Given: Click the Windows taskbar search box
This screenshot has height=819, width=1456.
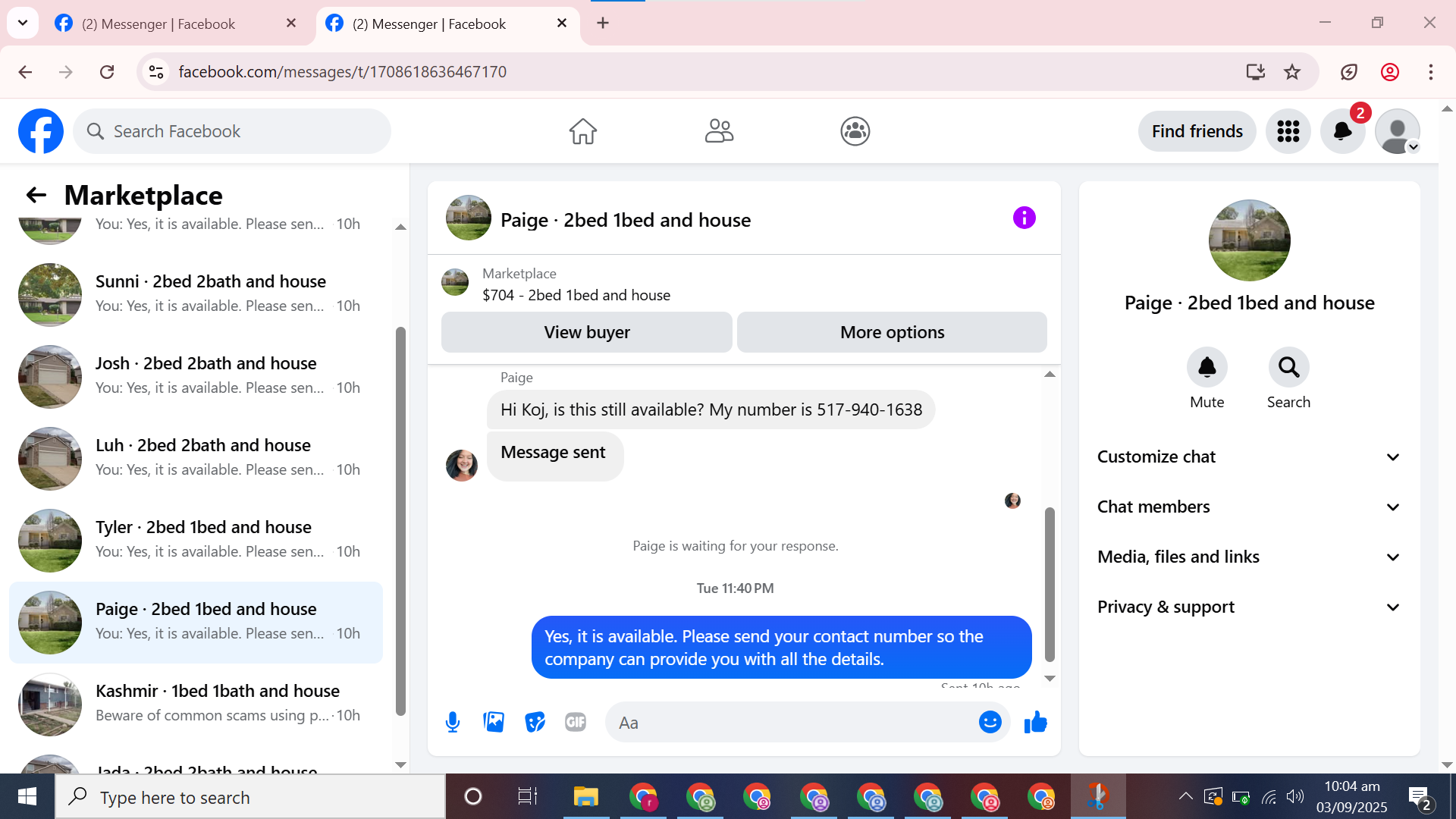Looking at the screenshot, I should coord(250,797).
